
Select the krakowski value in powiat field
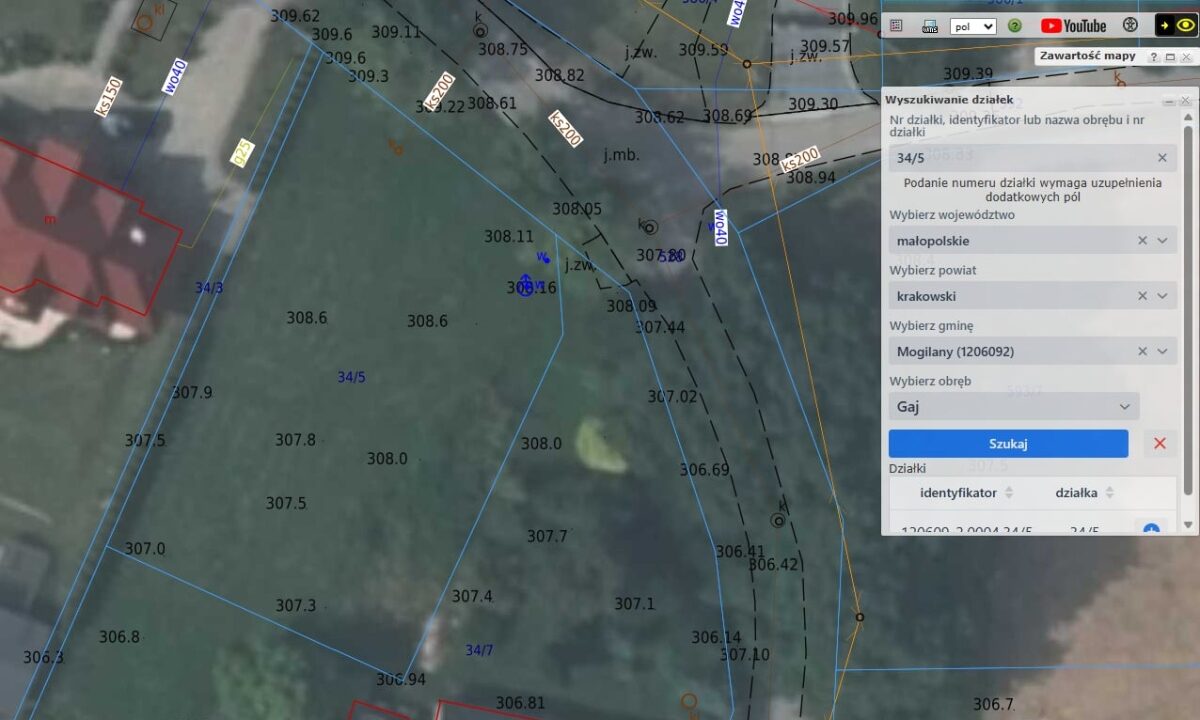pos(926,296)
